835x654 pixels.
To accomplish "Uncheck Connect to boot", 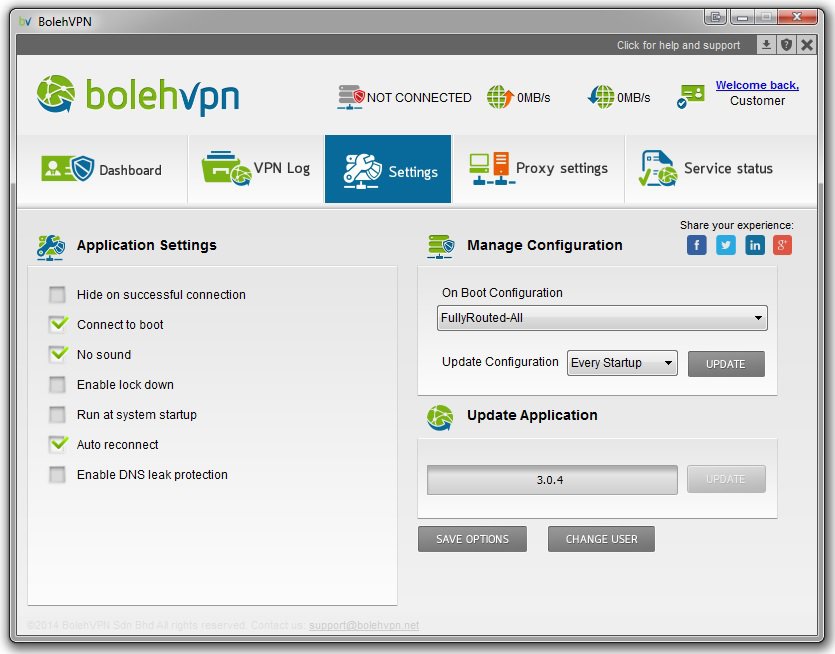I will coord(58,324).
